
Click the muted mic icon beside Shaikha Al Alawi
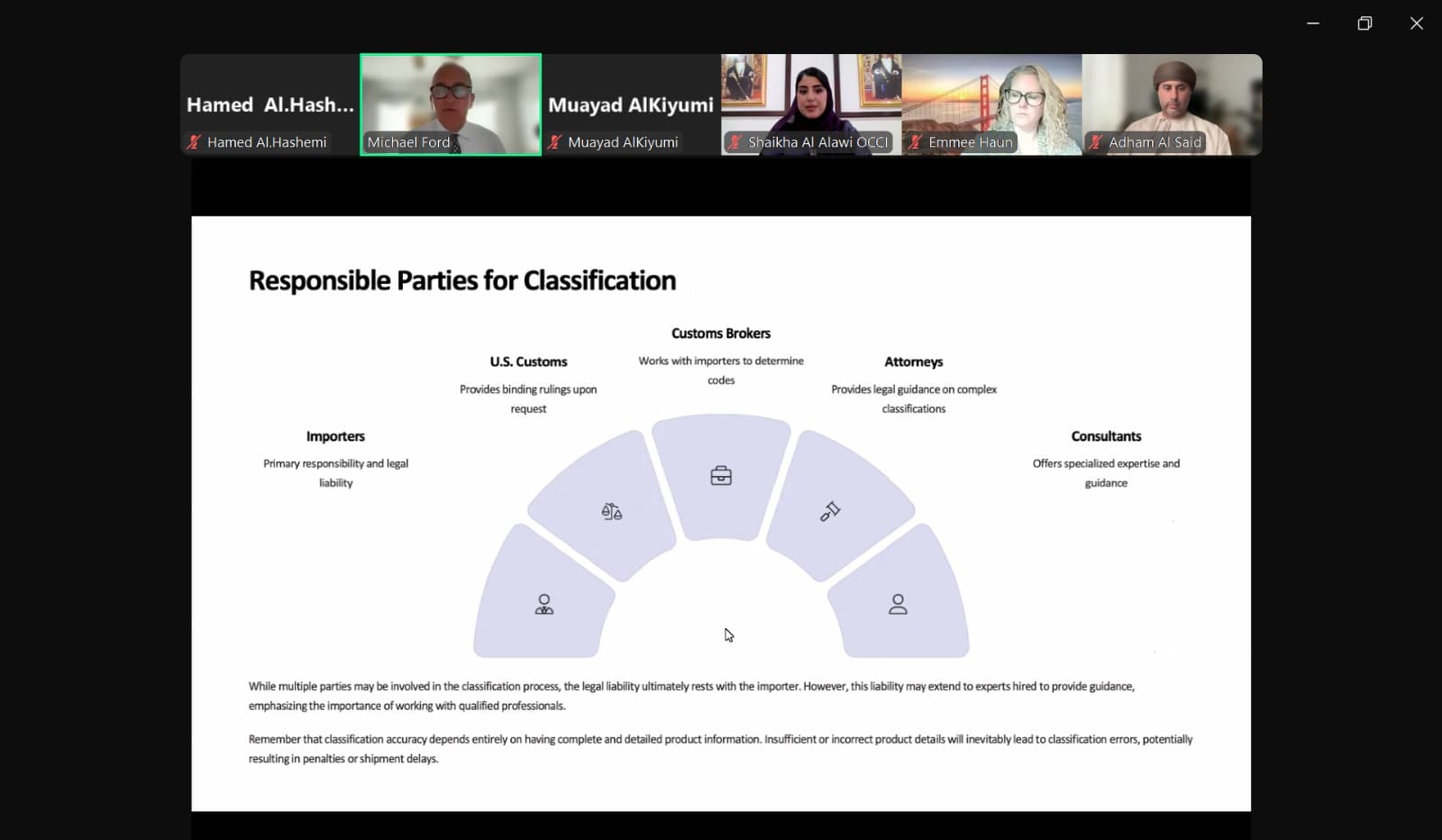pyautogui.click(x=735, y=142)
